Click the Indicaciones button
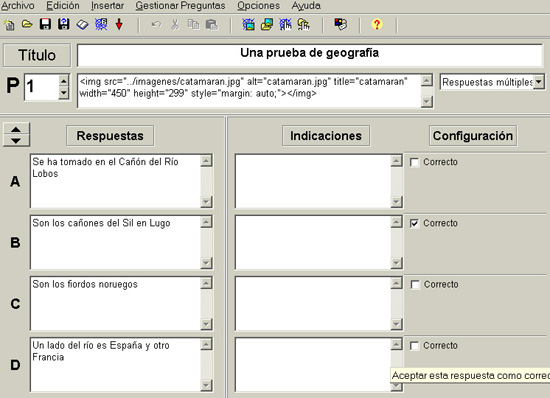550x398 pixels. point(326,136)
